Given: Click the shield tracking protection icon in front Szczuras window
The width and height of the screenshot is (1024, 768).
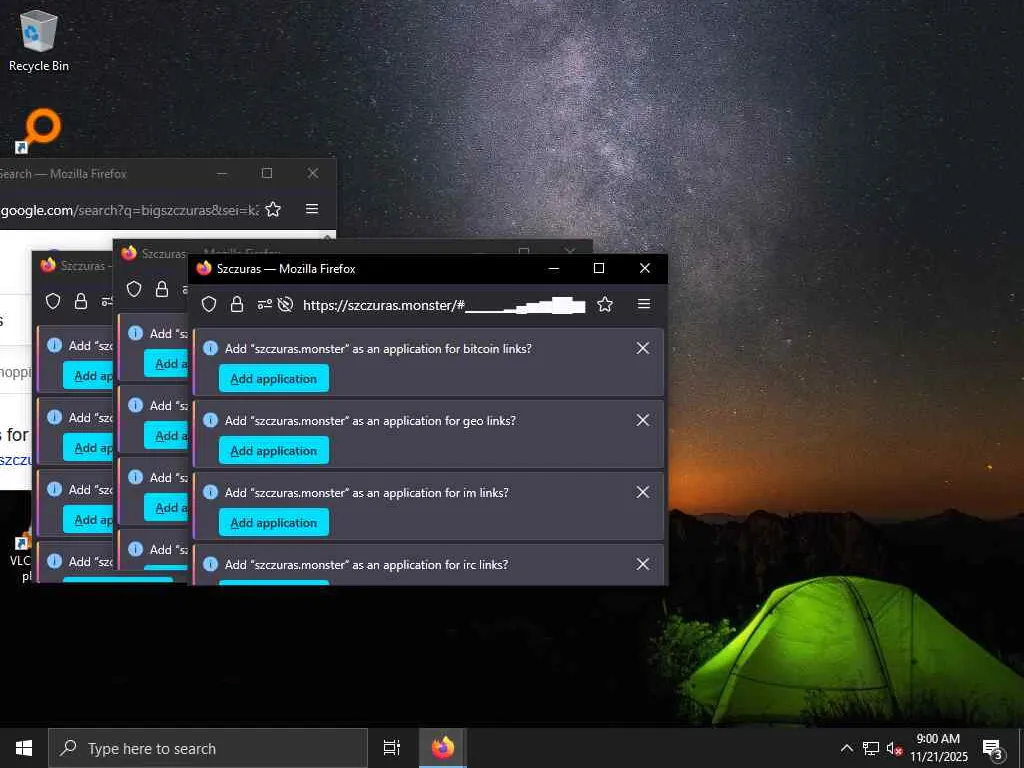Looking at the screenshot, I should click(209, 304).
